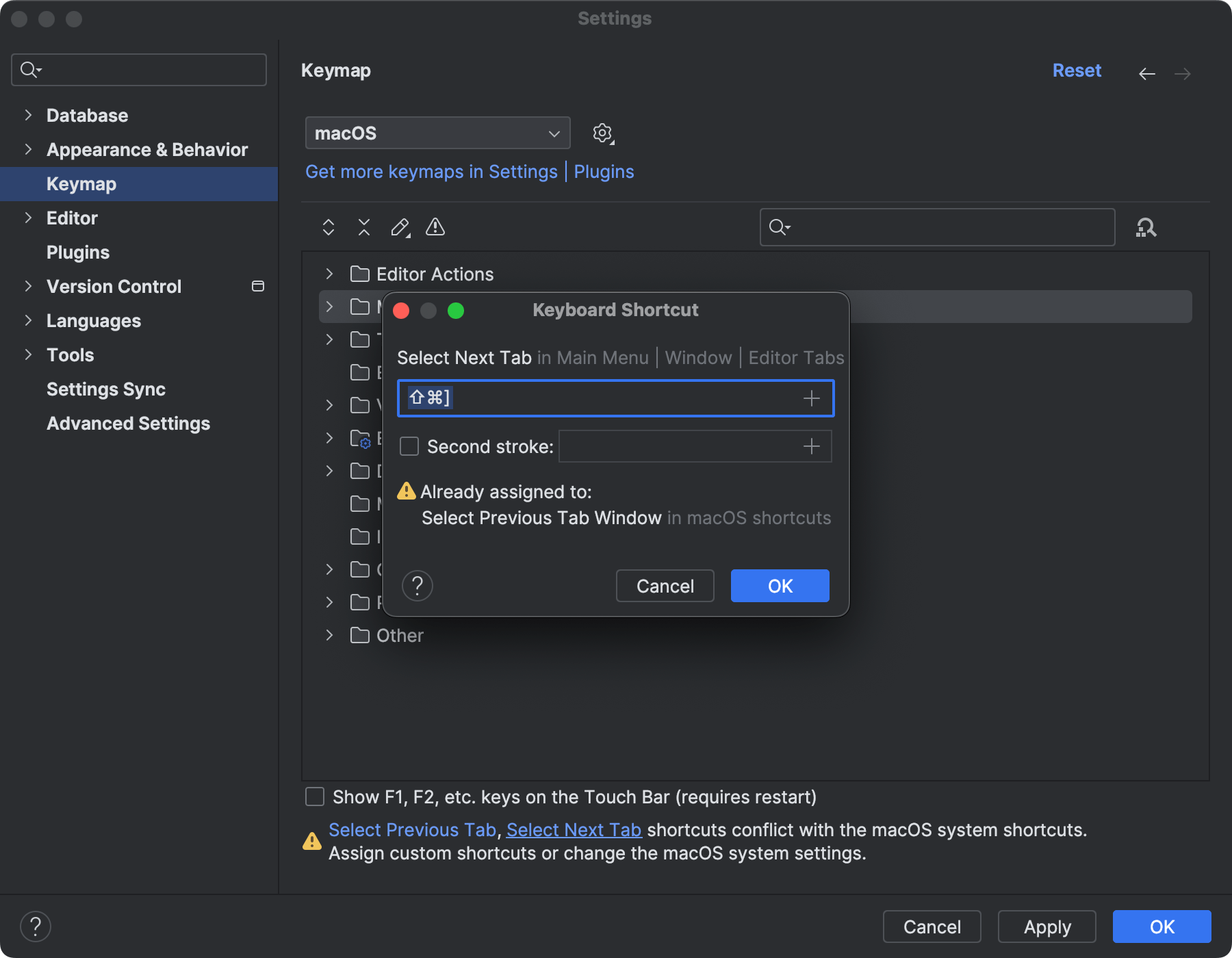This screenshot has width=1232, height=958.
Task: Collapse the Appearance & Behavior section
Action: (x=28, y=150)
